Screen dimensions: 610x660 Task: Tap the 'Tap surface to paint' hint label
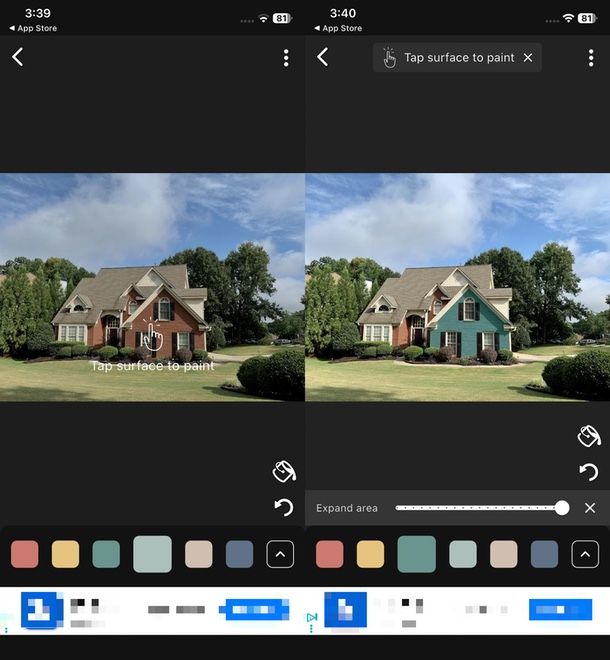459,58
